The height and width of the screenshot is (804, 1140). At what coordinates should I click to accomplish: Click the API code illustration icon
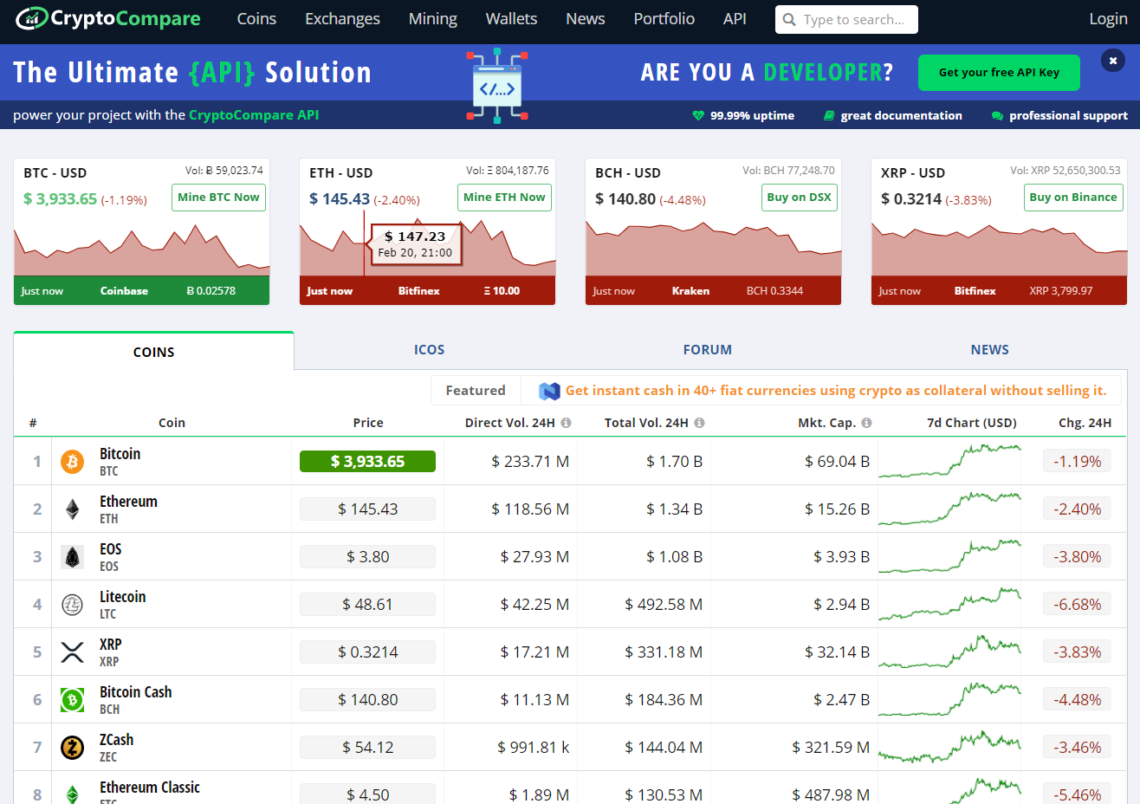tap(497, 87)
